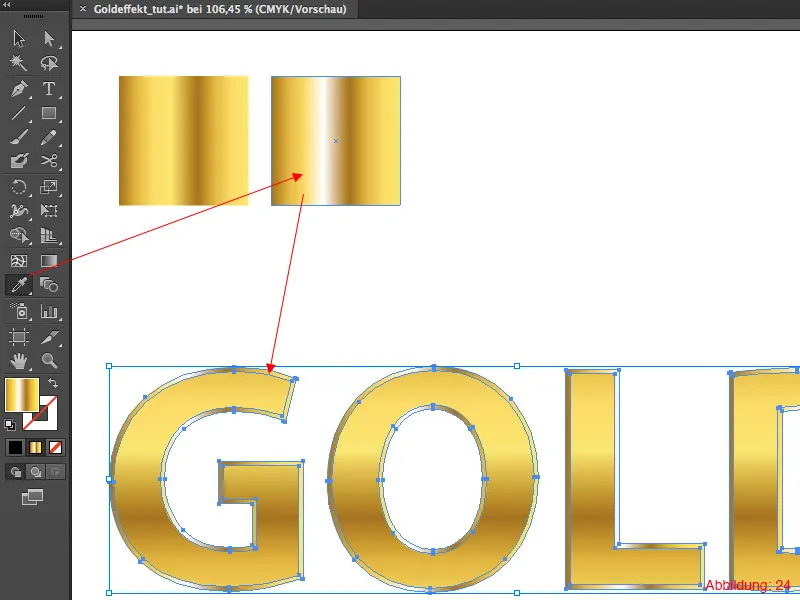Select the Artboard tool
This screenshot has height=600, width=800.
[x=19, y=337]
